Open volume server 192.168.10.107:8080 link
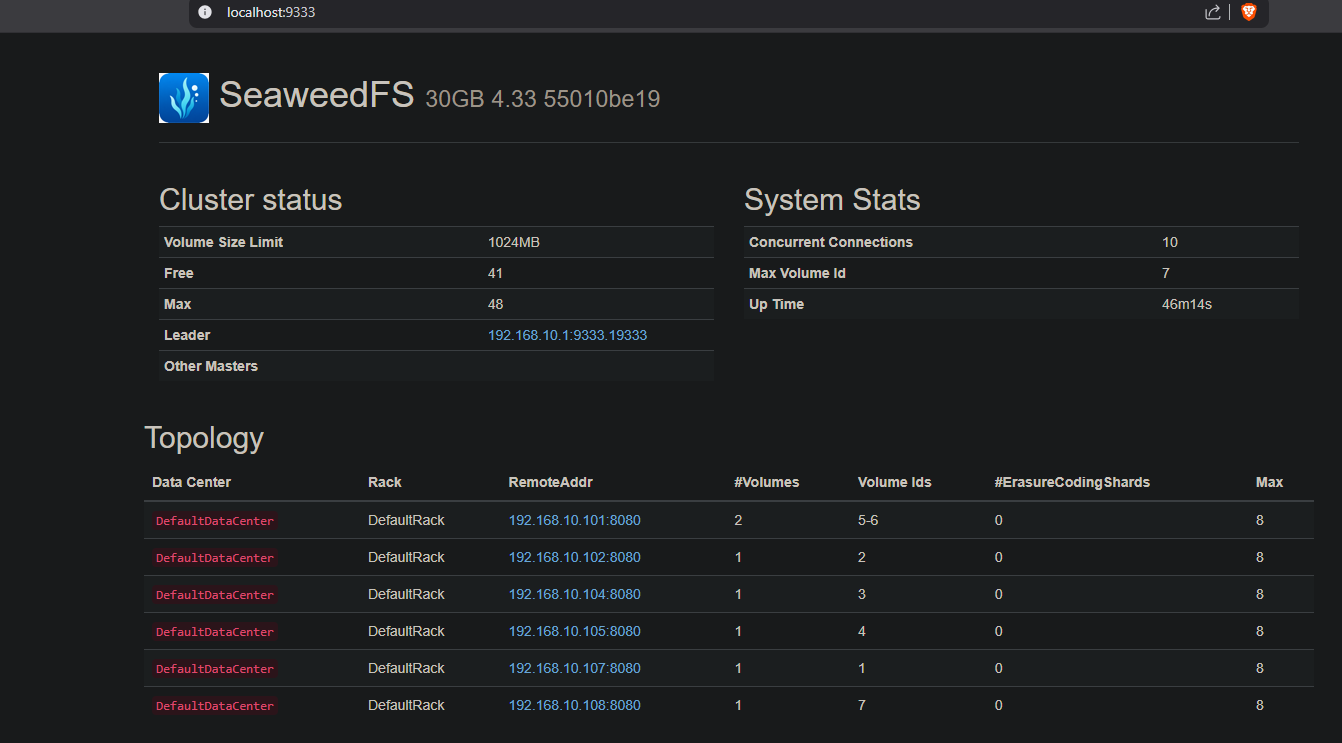The height and width of the screenshot is (743, 1342). coord(575,668)
